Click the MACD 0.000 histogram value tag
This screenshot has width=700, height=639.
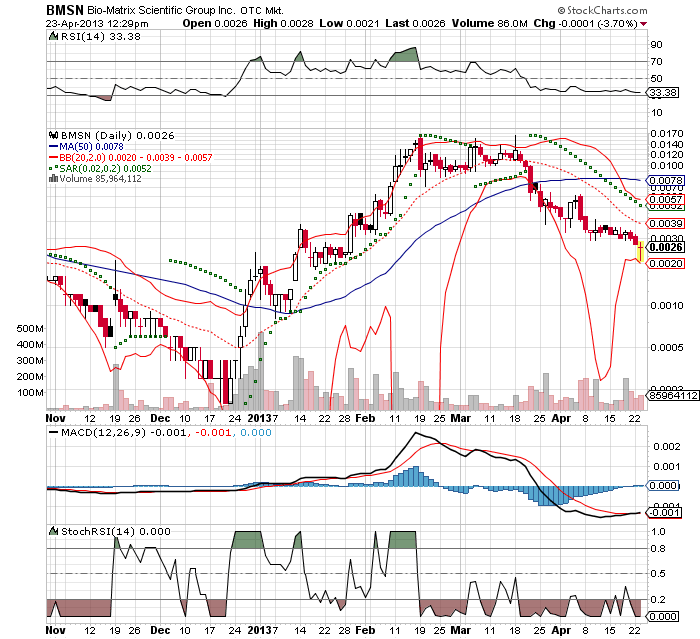663,485
